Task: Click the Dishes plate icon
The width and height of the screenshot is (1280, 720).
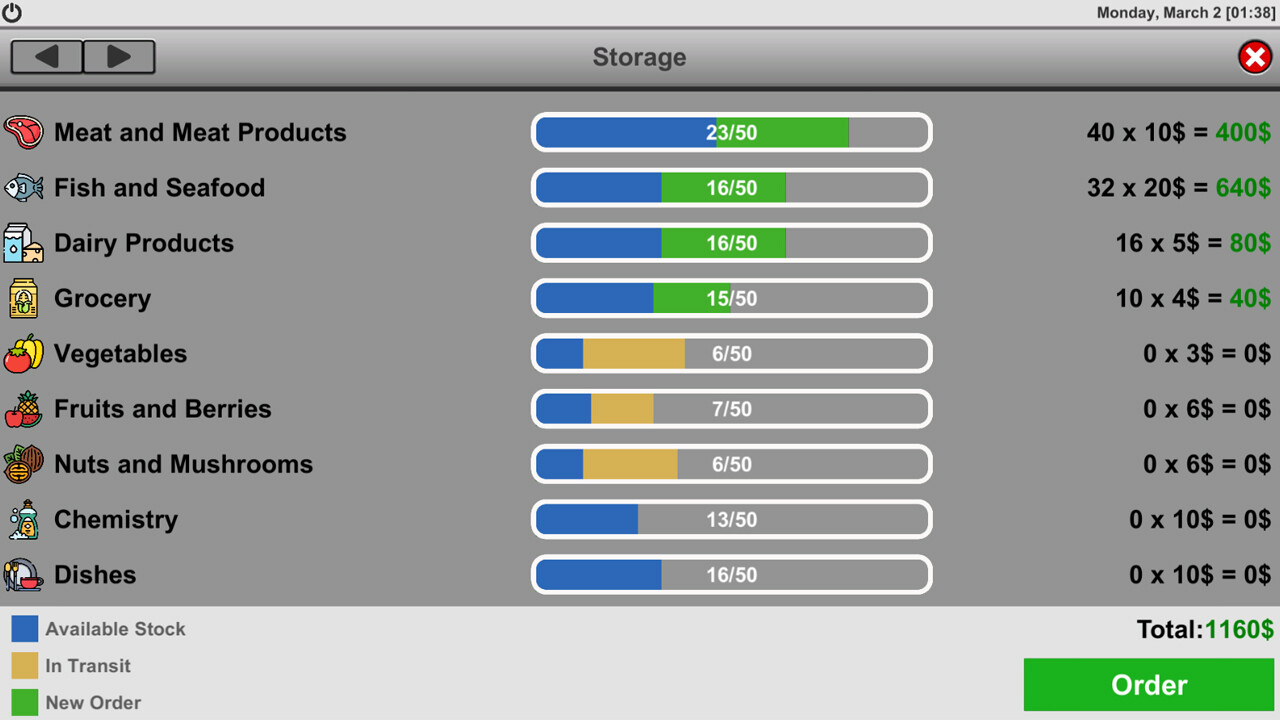Action: point(23,575)
